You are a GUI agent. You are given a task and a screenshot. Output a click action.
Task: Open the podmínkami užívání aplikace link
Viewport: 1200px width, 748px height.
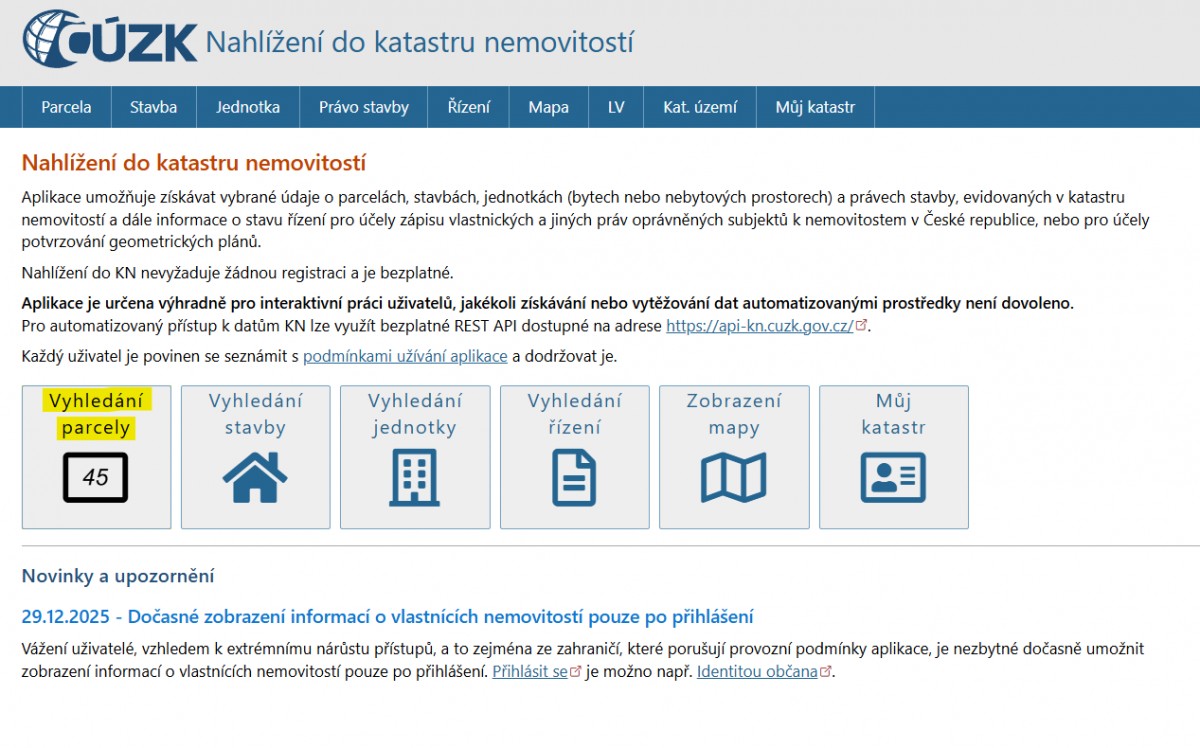pyautogui.click(x=405, y=356)
